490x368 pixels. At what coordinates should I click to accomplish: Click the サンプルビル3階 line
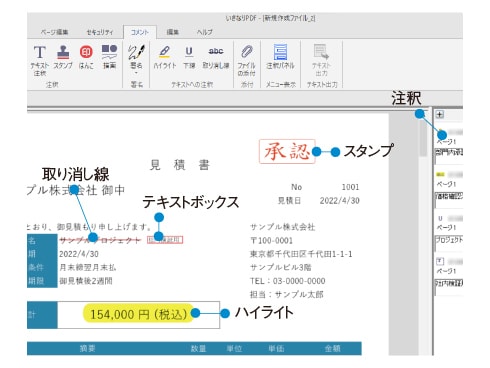pos(281,267)
